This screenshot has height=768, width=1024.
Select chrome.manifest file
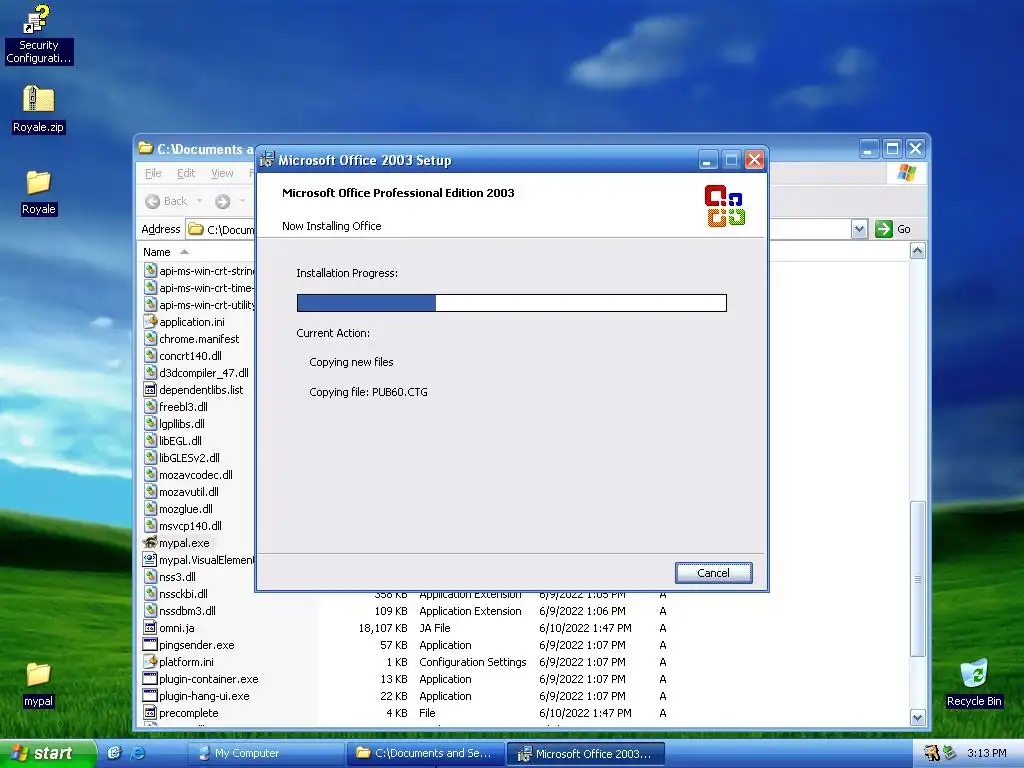pos(191,339)
